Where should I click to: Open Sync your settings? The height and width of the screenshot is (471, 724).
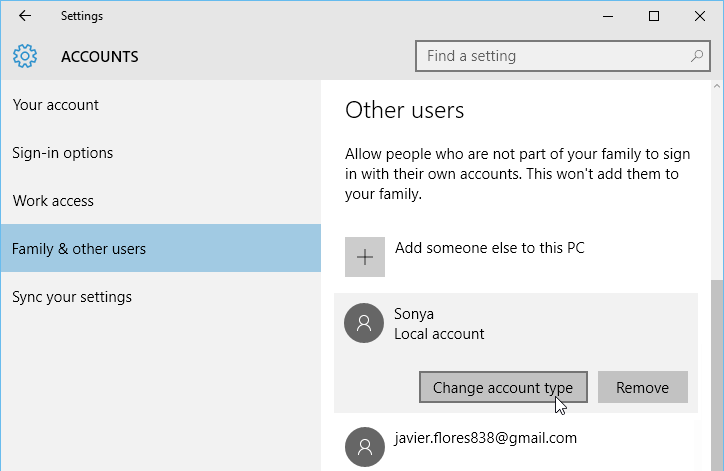point(72,297)
